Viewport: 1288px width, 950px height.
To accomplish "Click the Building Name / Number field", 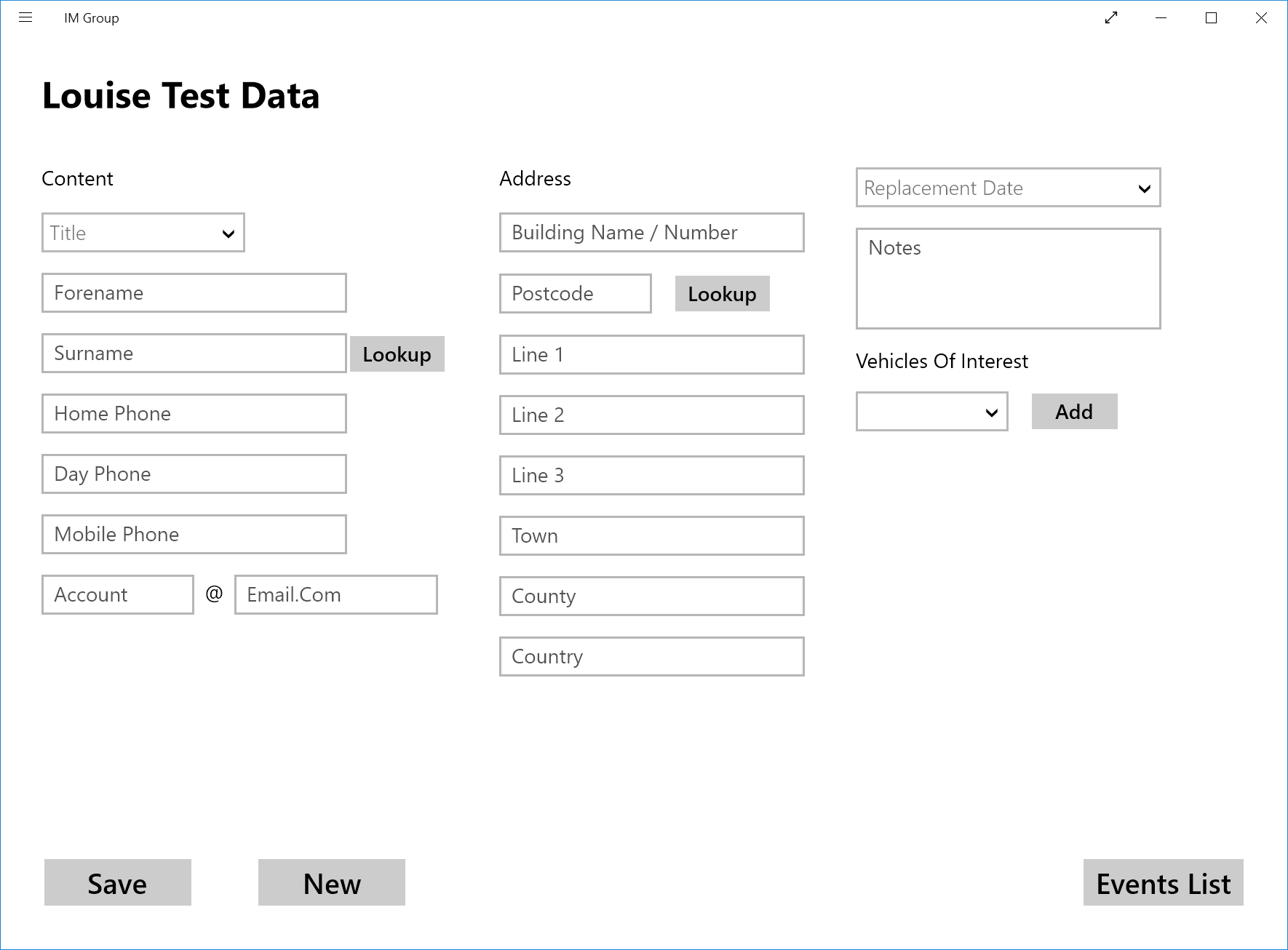I will [x=651, y=233].
